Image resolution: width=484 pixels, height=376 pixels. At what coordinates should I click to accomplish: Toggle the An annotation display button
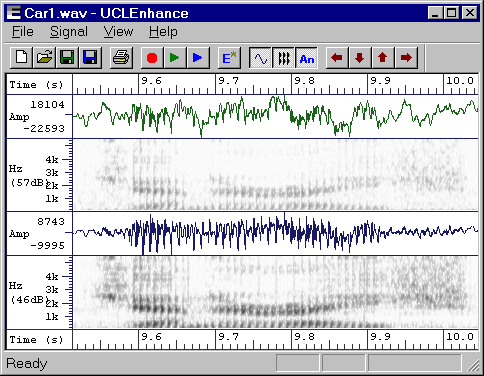(307, 58)
